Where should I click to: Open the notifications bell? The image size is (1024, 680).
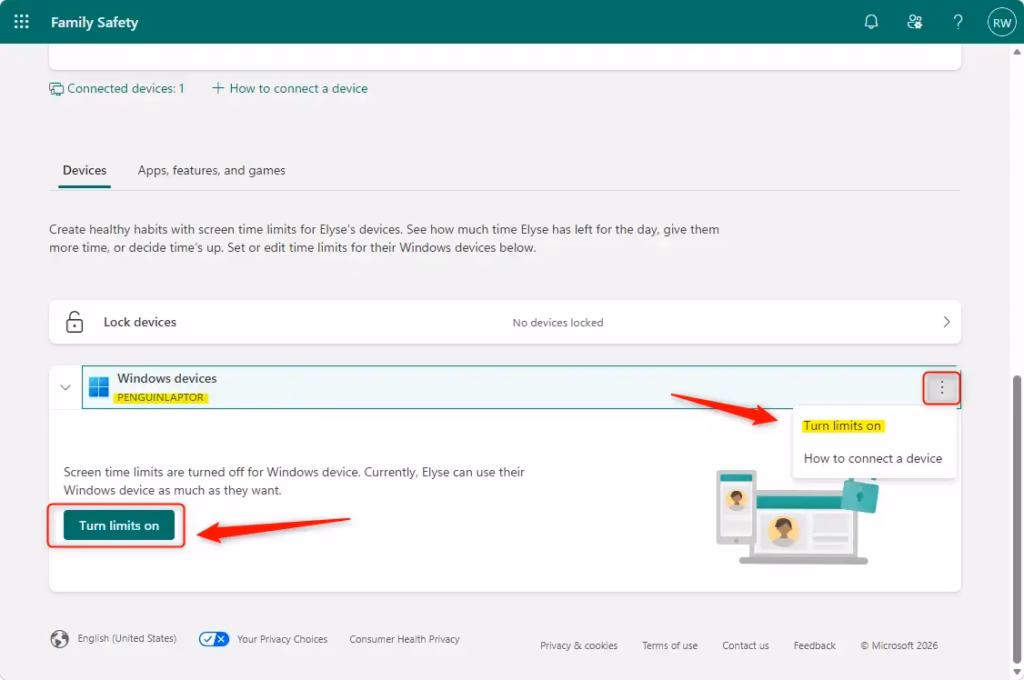tap(871, 22)
